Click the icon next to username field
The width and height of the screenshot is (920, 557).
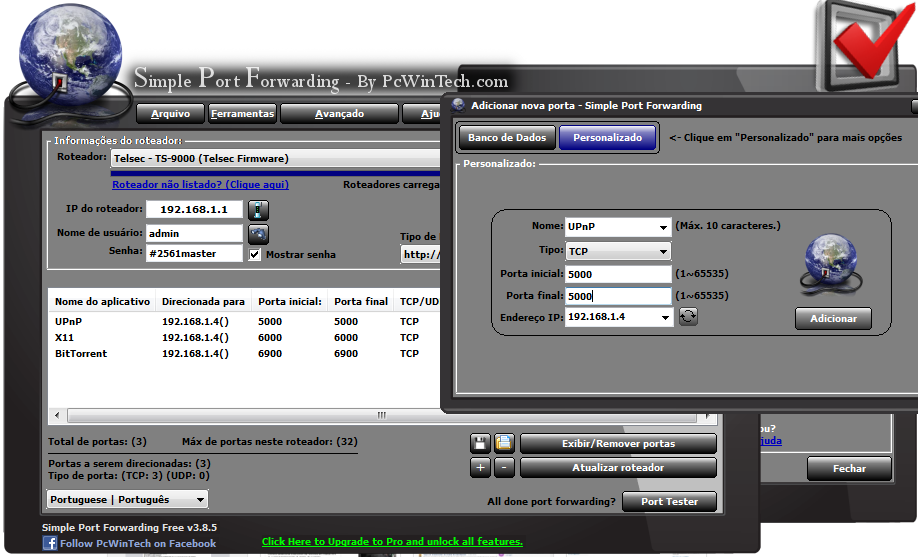258,234
